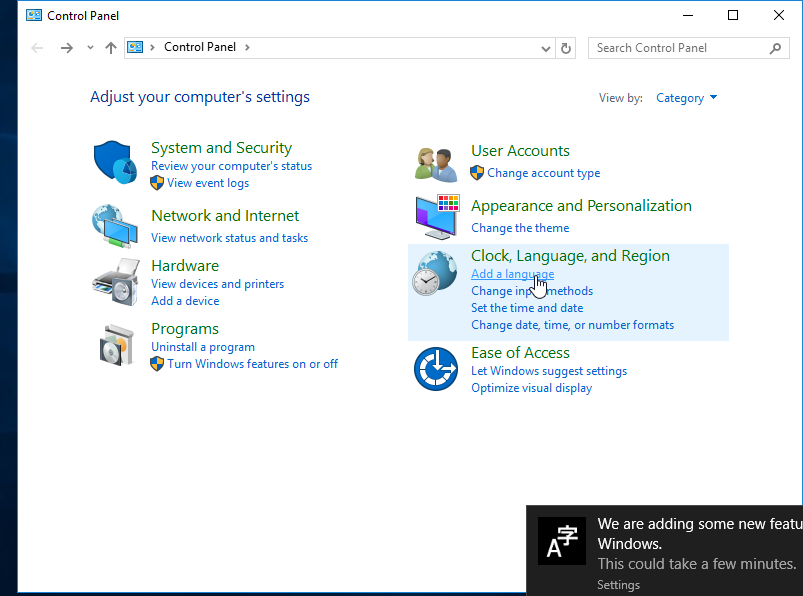Open Change date, time, or number formats

(x=572, y=325)
